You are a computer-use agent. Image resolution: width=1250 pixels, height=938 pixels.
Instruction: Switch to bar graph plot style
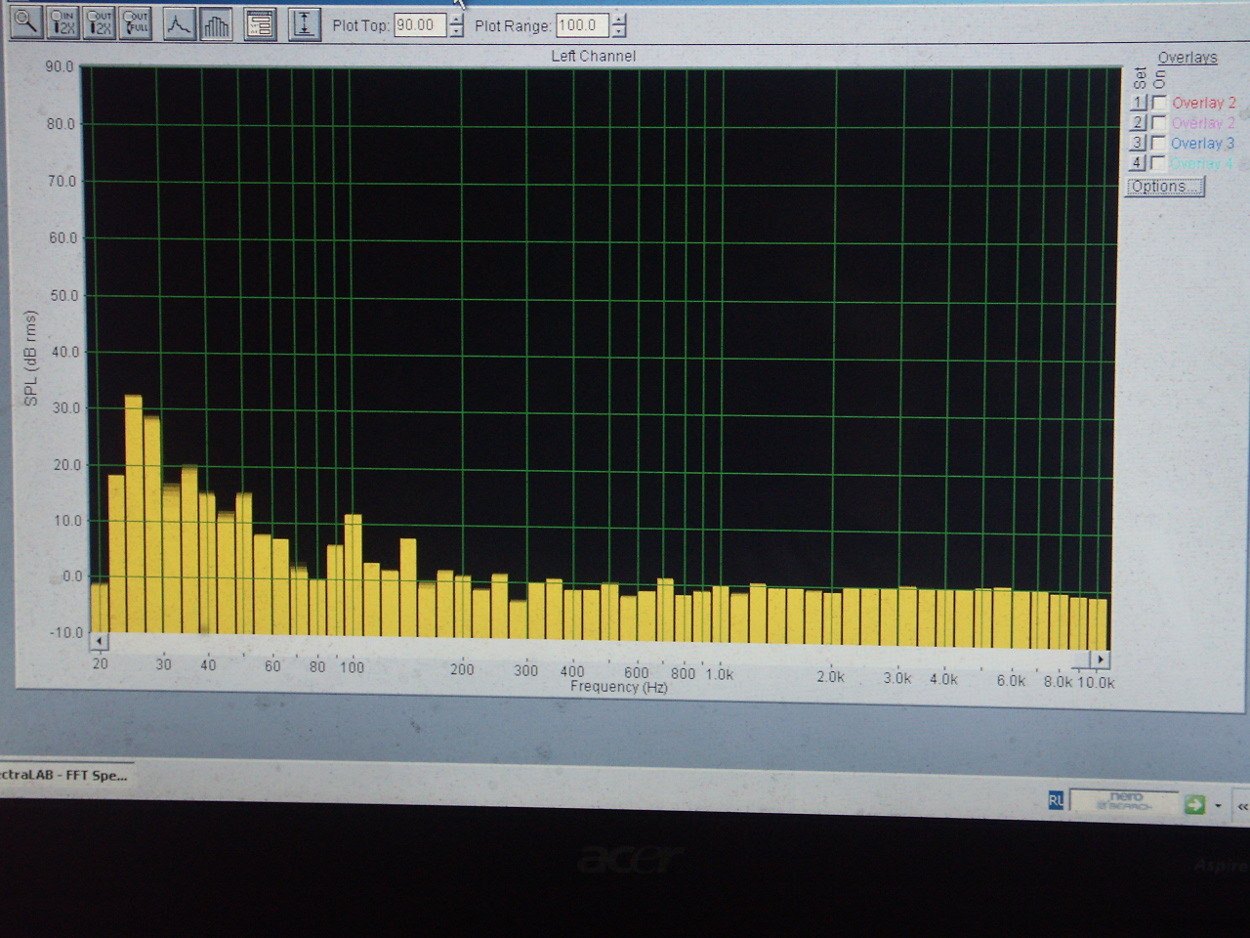215,24
